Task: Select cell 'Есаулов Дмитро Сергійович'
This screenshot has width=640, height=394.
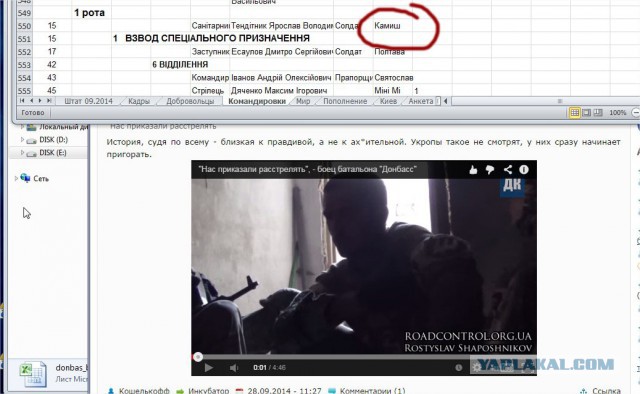Action: coord(282,52)
